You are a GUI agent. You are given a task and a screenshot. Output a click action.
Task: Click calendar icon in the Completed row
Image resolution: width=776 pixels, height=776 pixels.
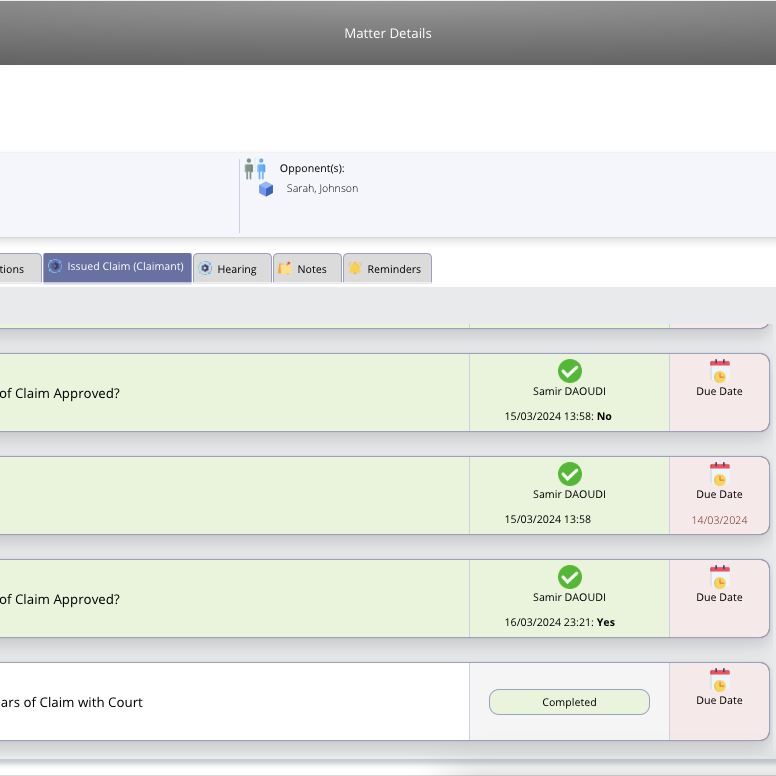(720, 680)
